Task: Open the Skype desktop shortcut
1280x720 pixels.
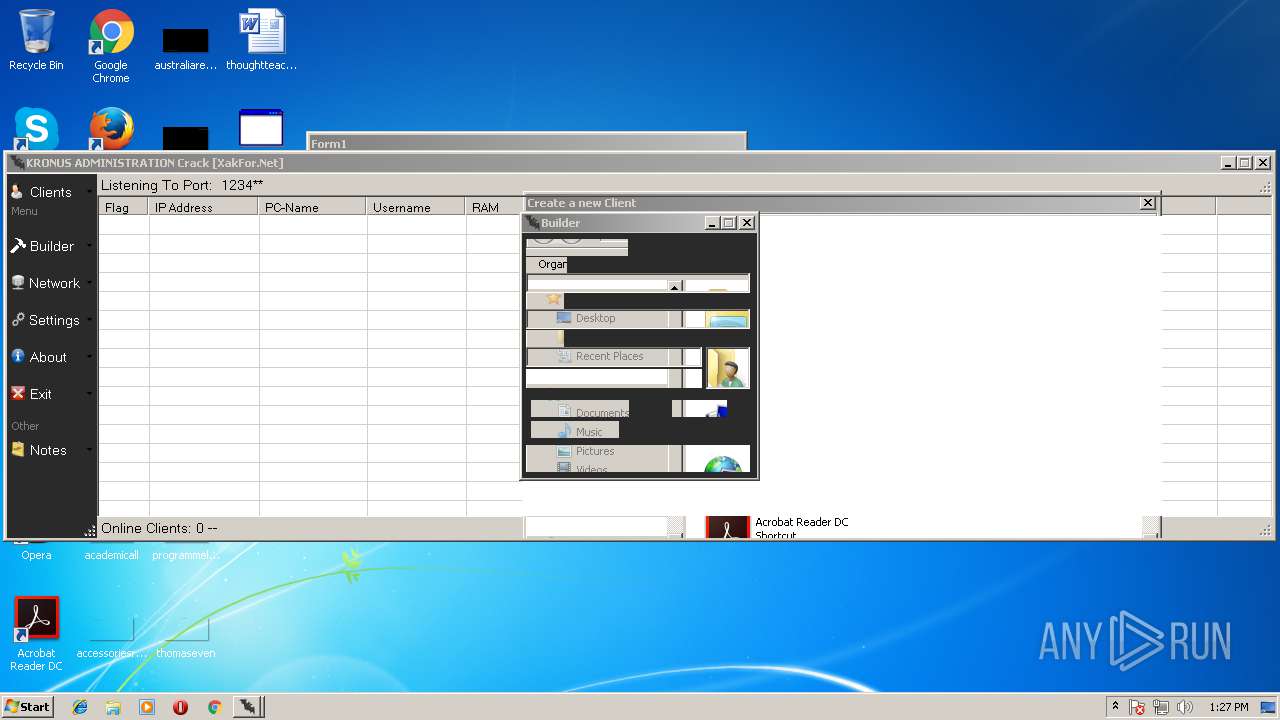Action: click(x=36, y=129)
